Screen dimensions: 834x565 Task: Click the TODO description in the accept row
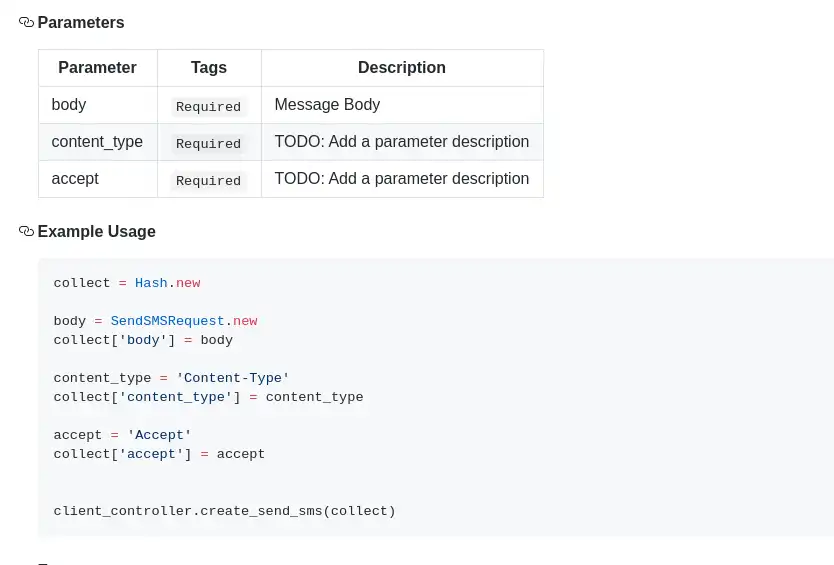[x=401, y=179]
